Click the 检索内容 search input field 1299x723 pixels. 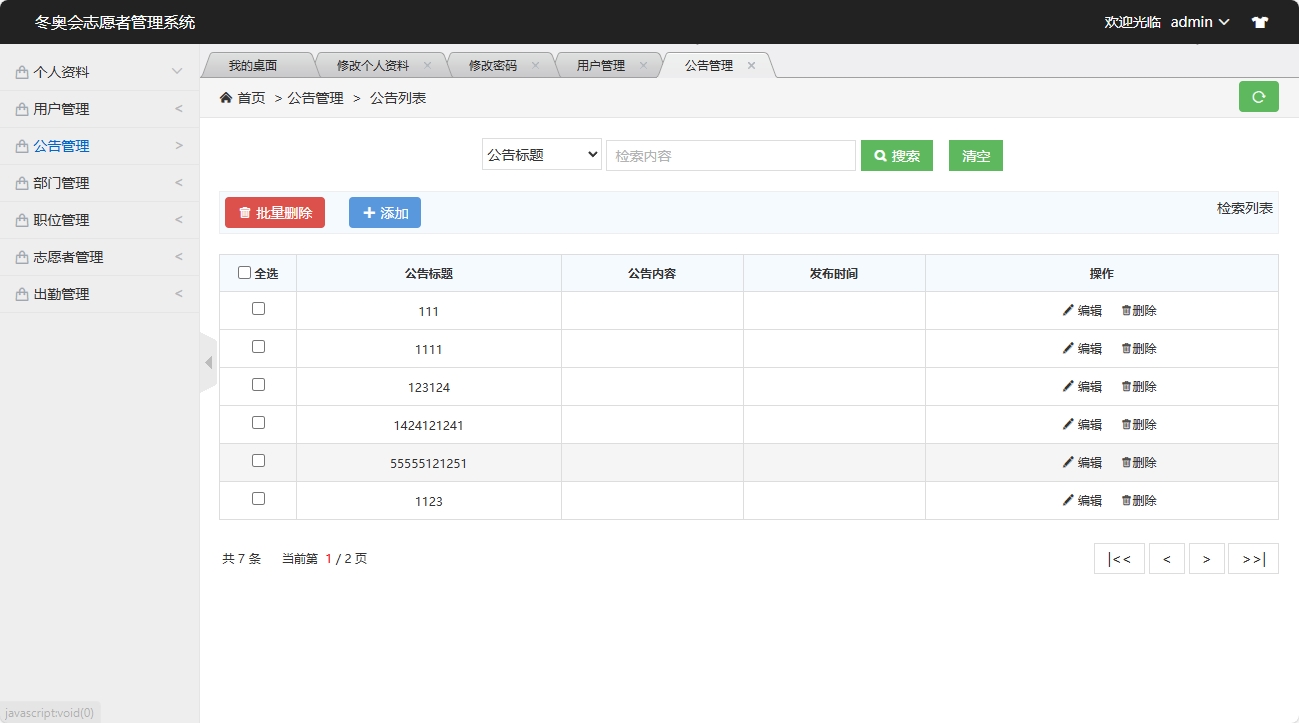tap(730, 156)
